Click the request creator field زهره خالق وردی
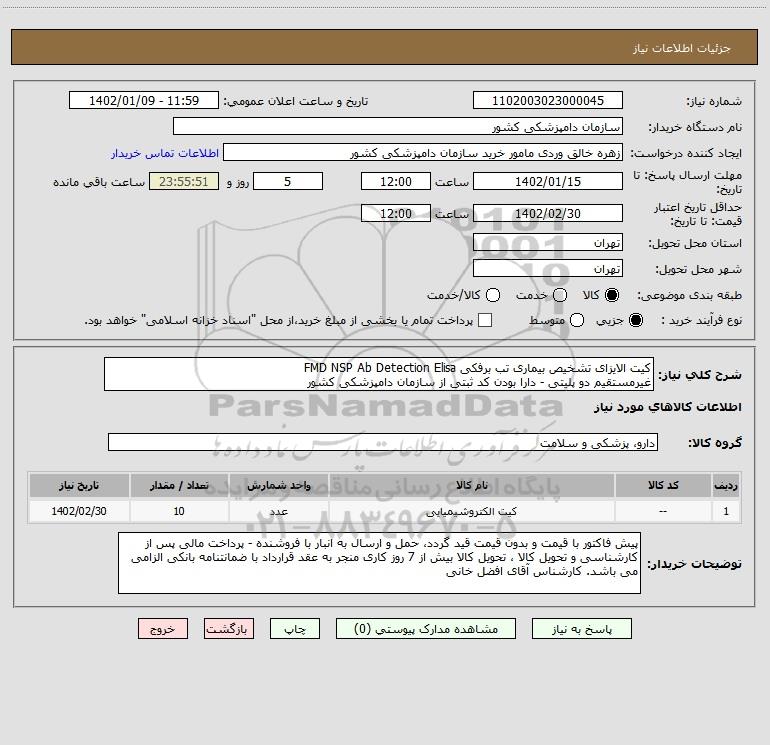Viewport: 770px width, 745px height. coord(423,153)
